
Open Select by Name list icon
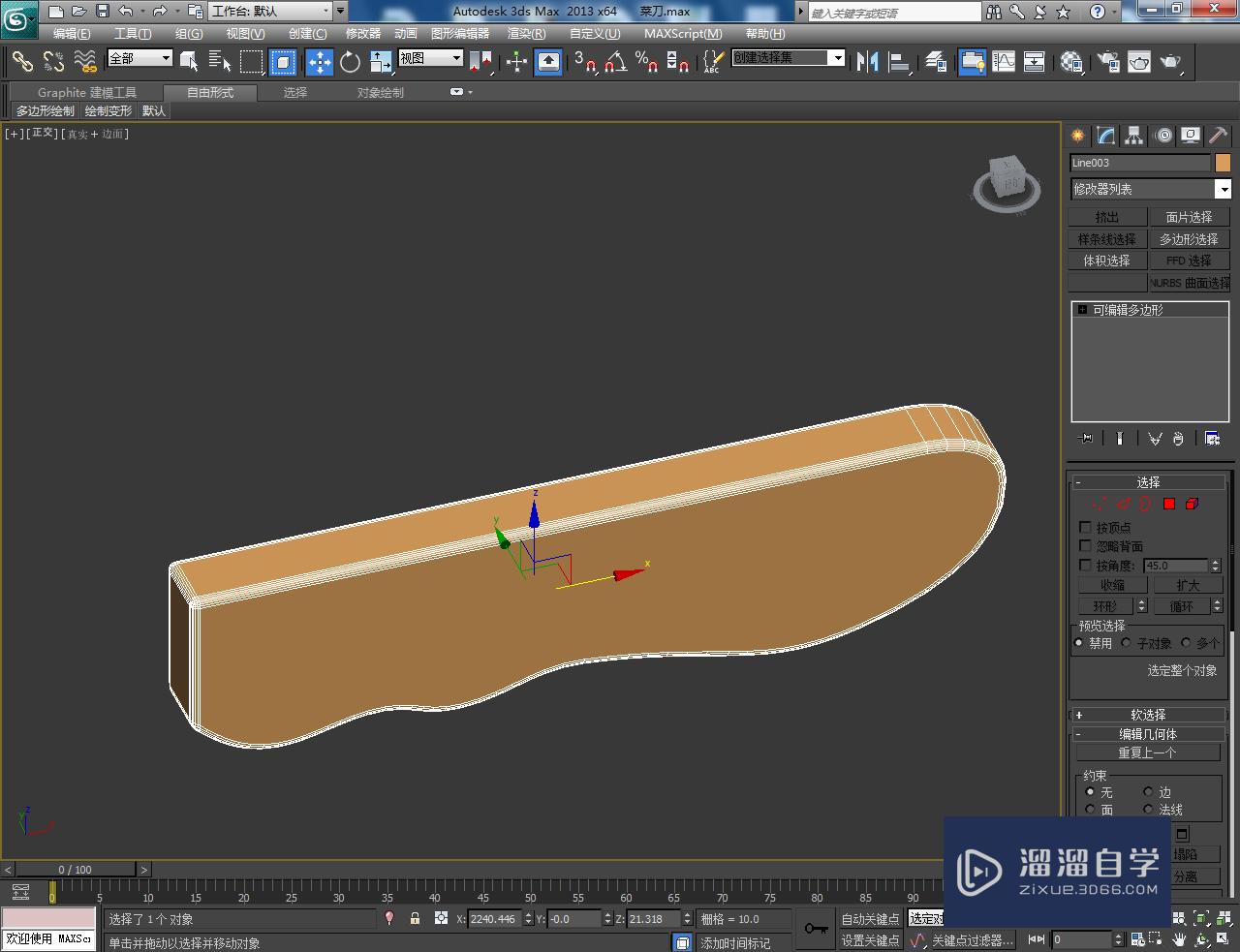[x=220, y=62]
